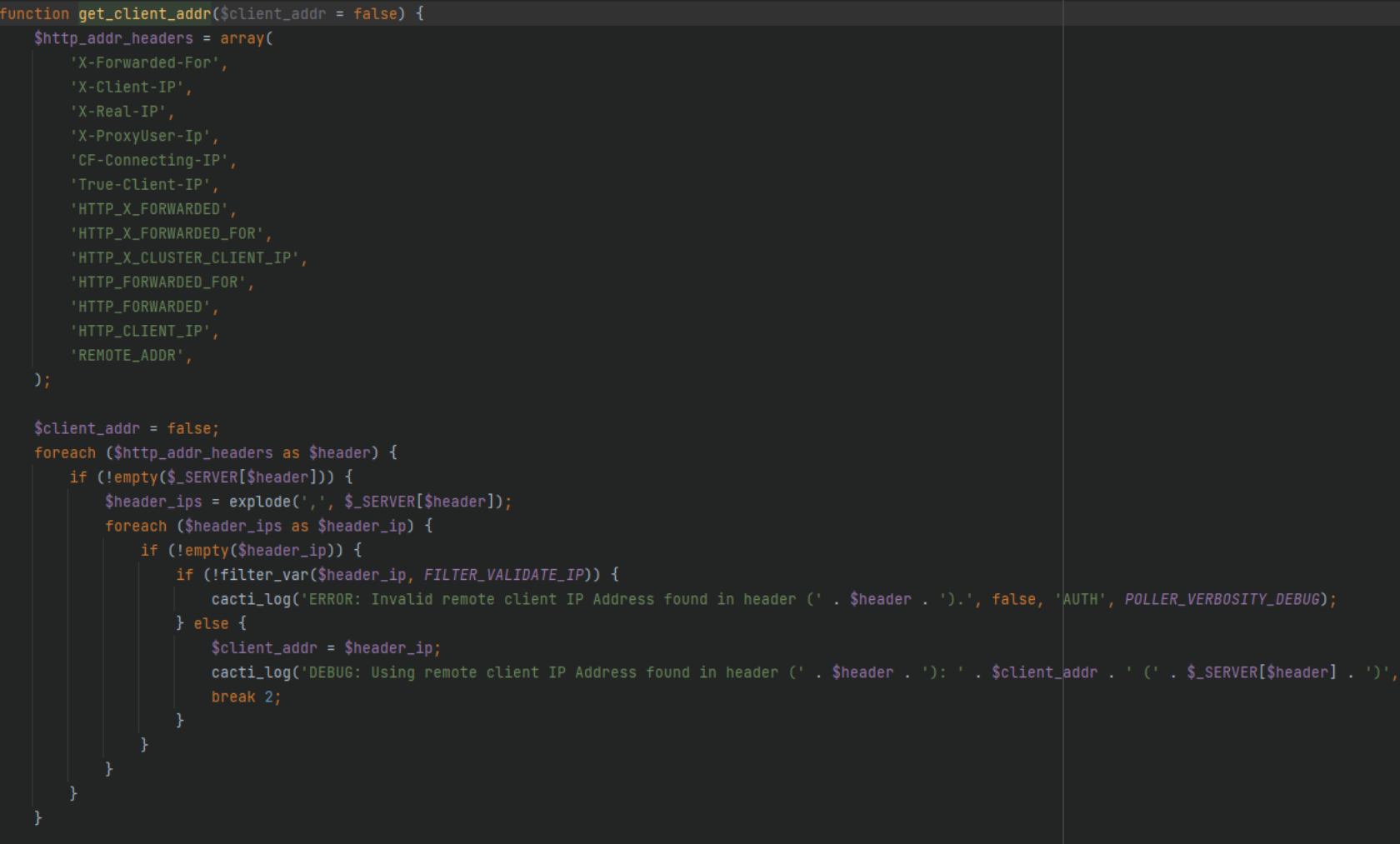Click the 'HTTP_X_CLUSTER_CLIENT_IP' string
This screenshot has width=1400, height=844.
click(184, 258)
